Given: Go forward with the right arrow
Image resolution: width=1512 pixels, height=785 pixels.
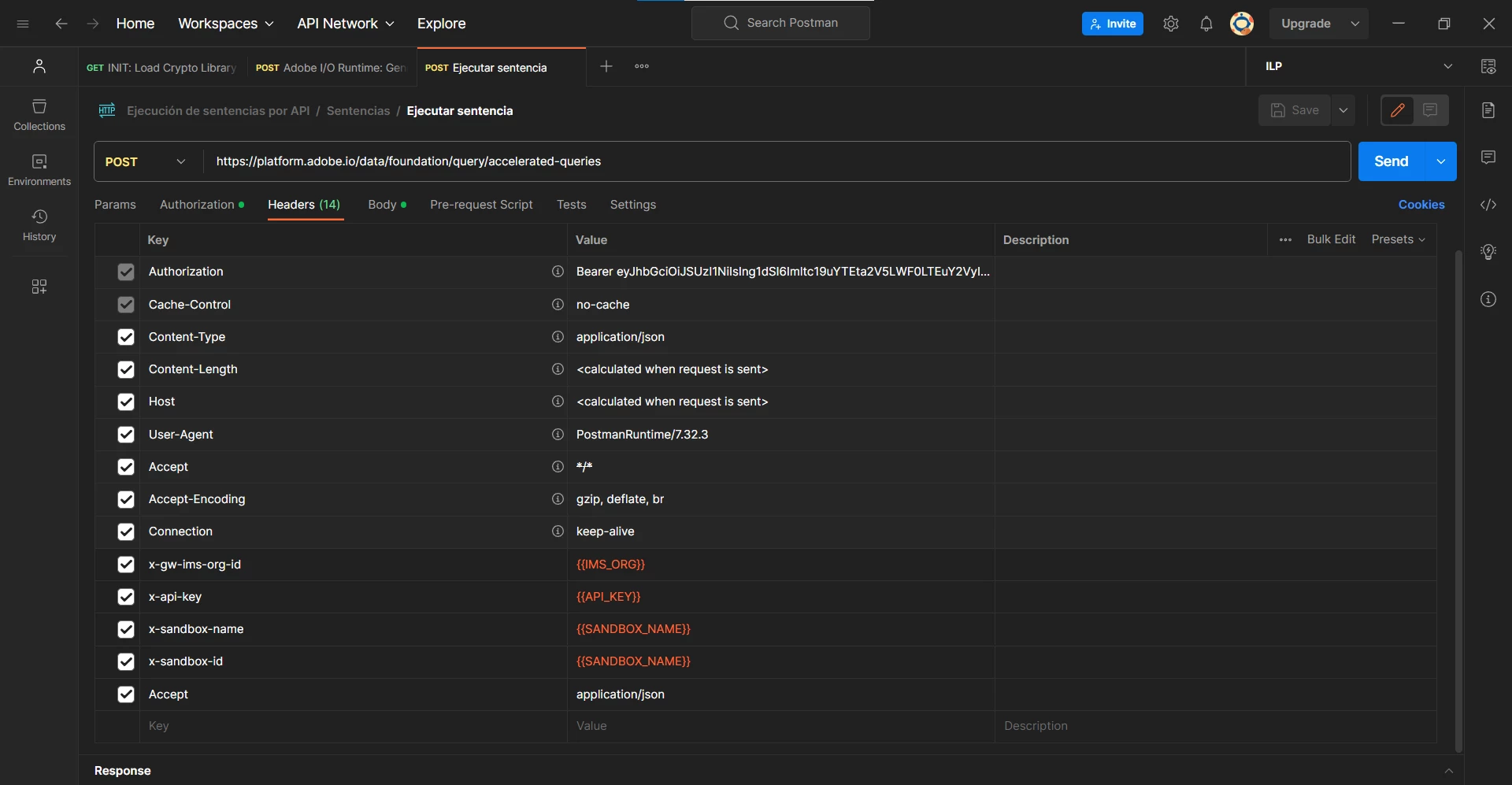Looking at the screenshot, I should (93, 24).
